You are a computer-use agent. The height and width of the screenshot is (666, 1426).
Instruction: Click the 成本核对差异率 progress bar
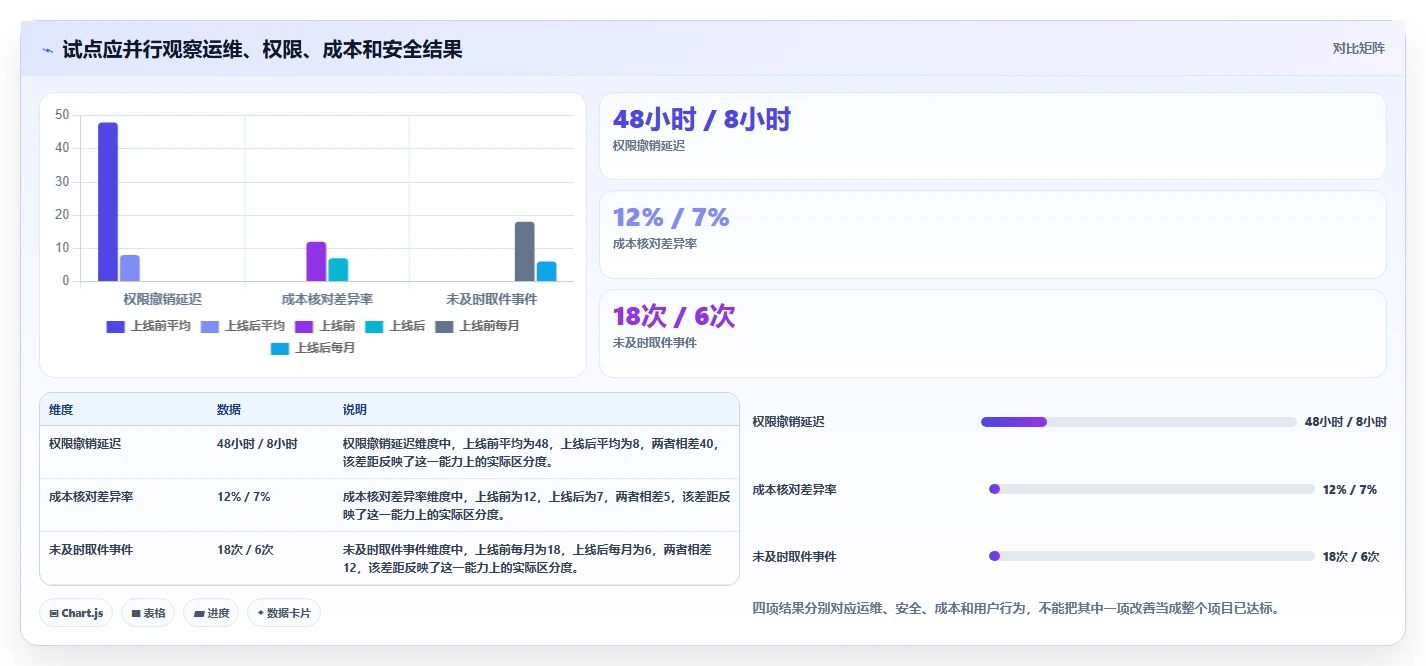pyautogui.click(x=1151, y=489)
